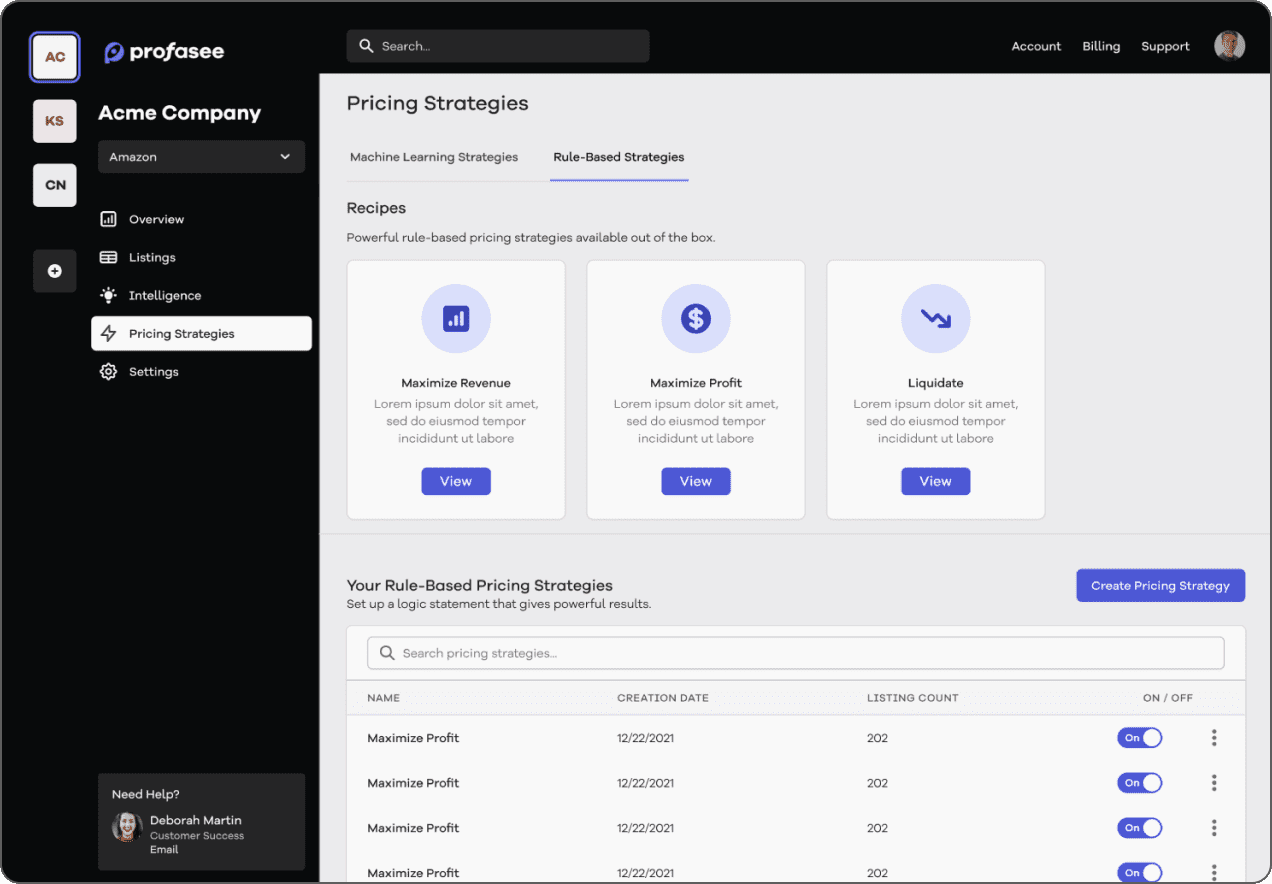This screenshot has height=884, width=1272.
Task: Click the Intelligence lightbulb icon
Action: coord(108,295)
